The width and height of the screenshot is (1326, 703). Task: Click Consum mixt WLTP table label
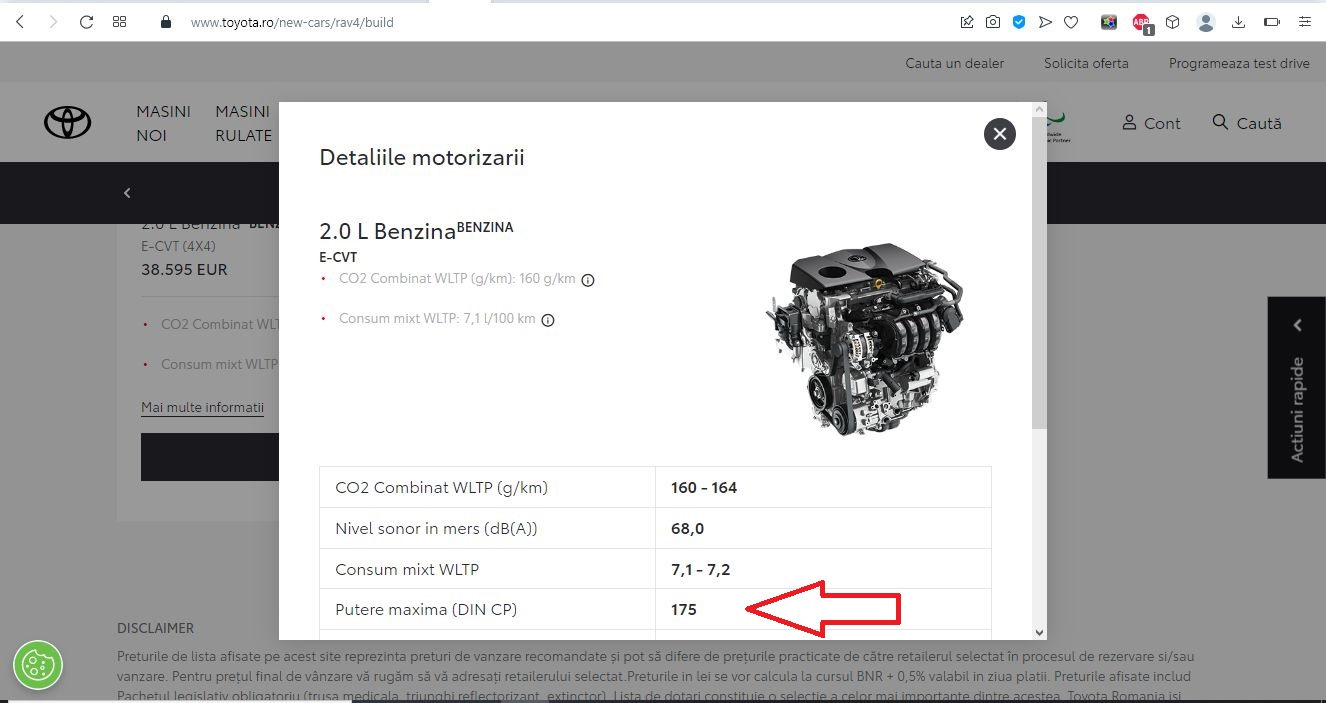tap(407, 569)
